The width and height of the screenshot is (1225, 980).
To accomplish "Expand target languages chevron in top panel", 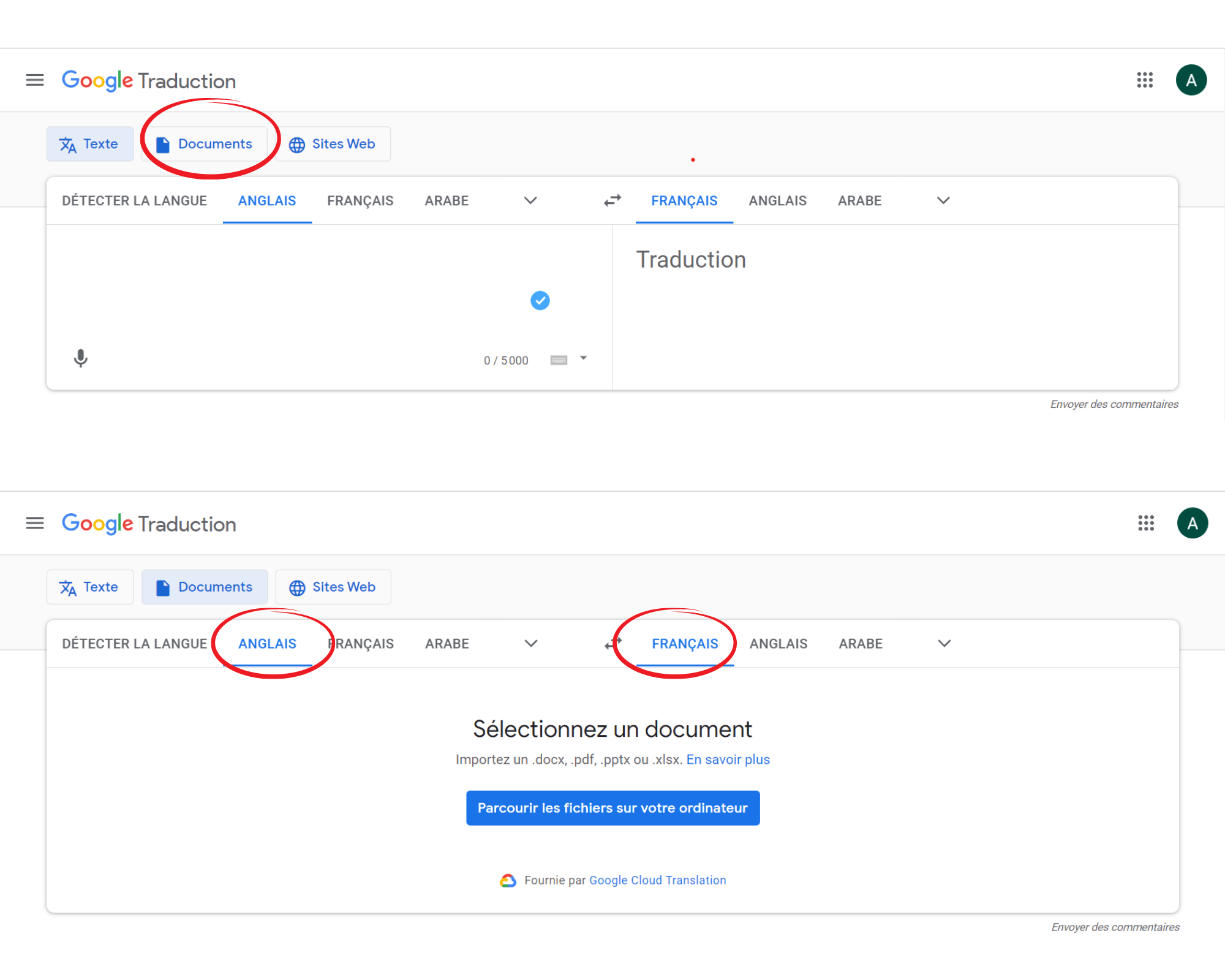I will (943, 200).
